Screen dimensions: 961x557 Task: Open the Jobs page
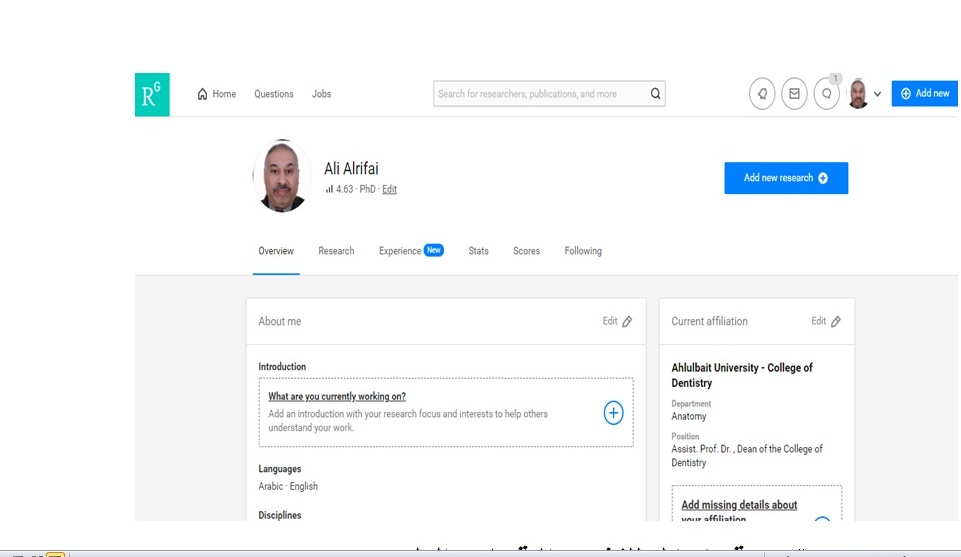[x=321, y=94]
